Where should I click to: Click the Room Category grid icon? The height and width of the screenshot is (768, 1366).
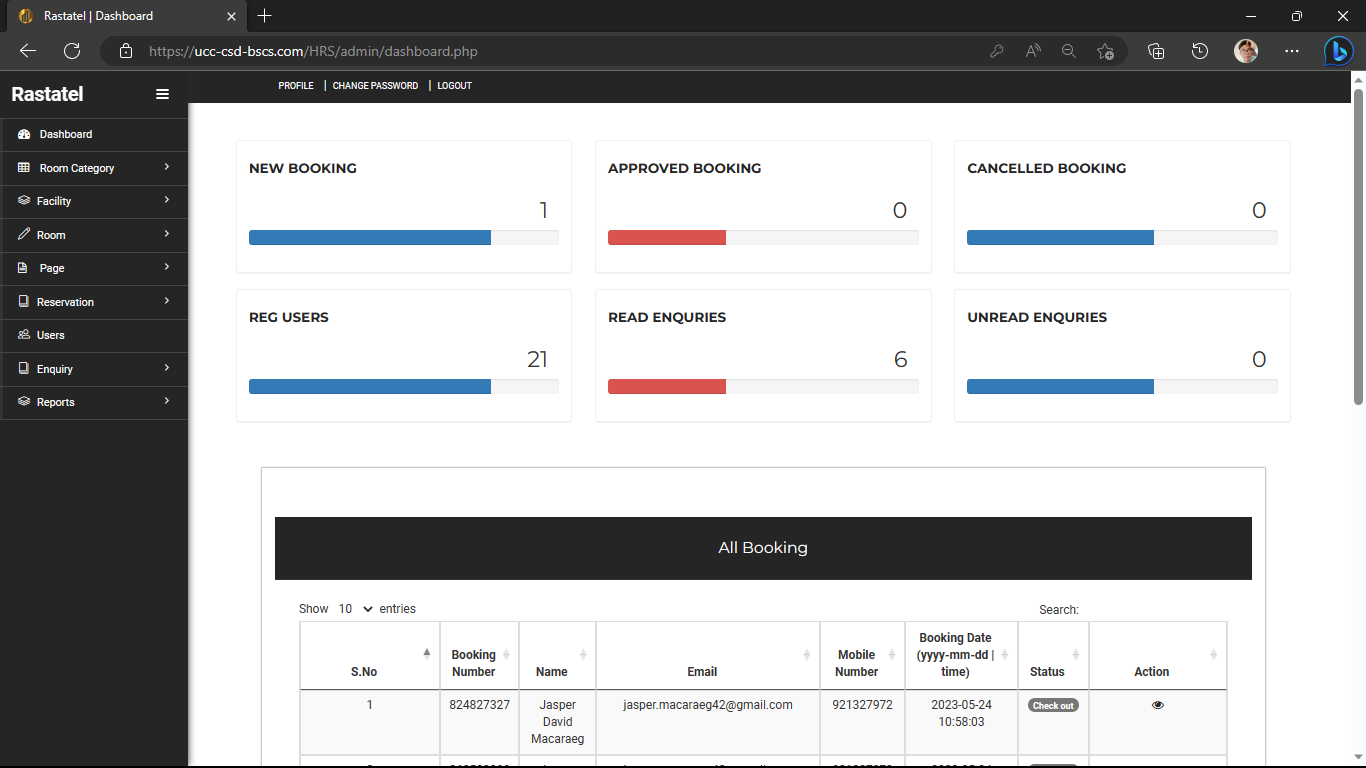click(x=23, y=168)
